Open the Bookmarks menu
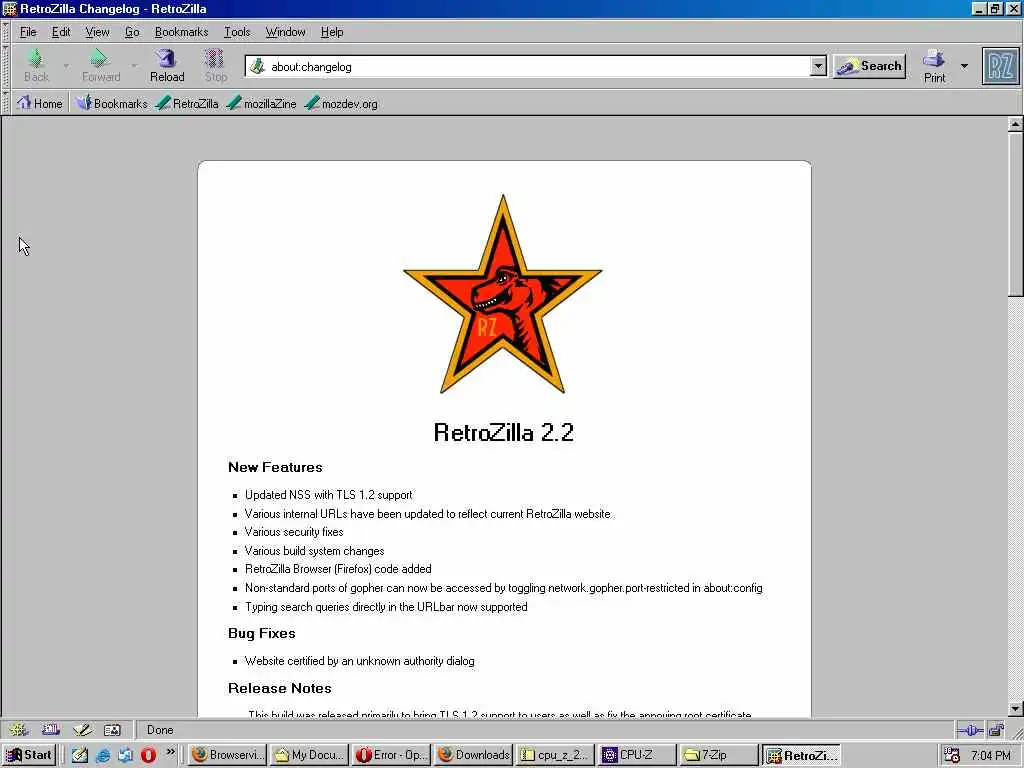 click(181, 32)
